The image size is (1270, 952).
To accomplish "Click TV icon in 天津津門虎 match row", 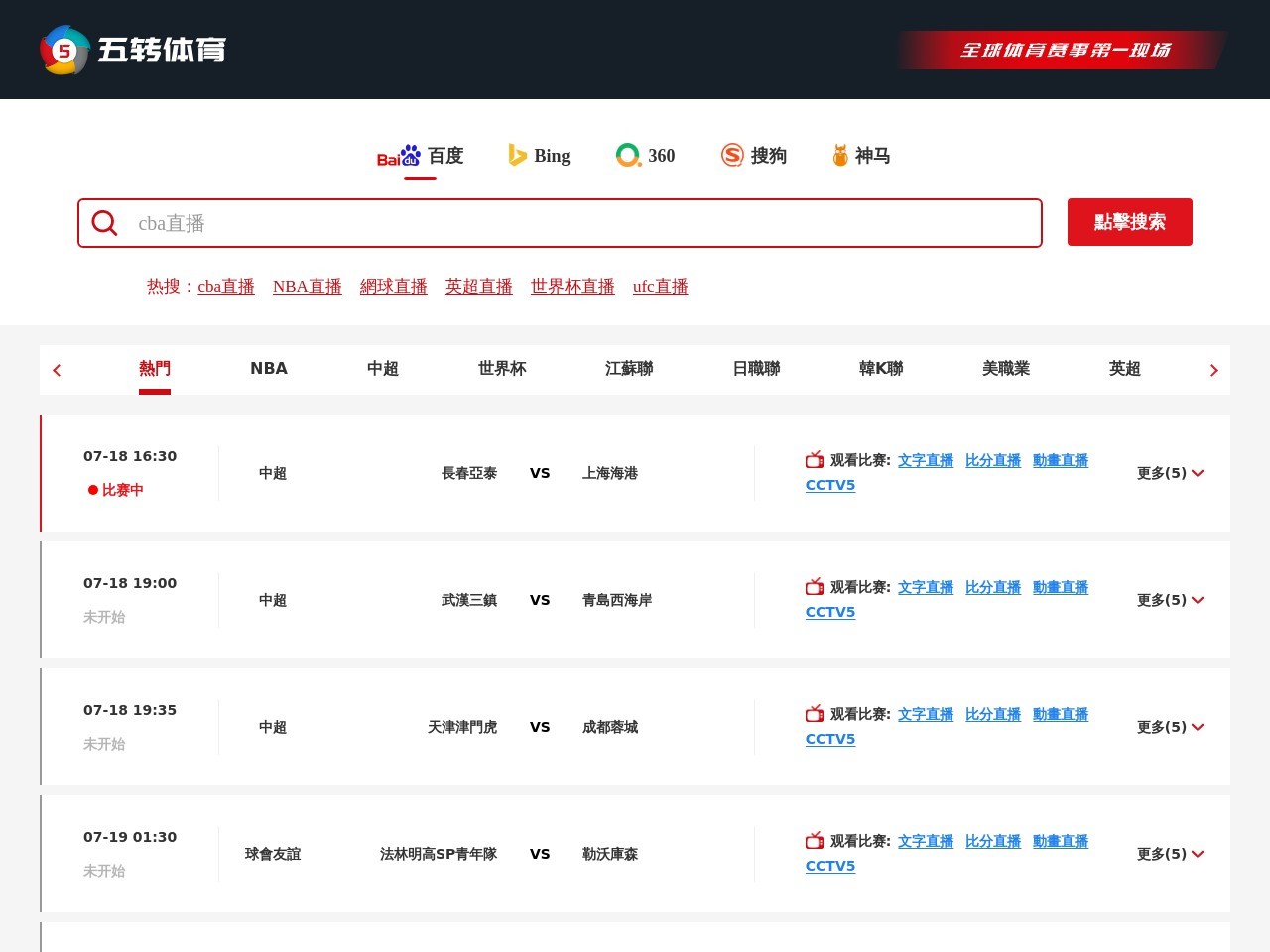I will [815, 714].
